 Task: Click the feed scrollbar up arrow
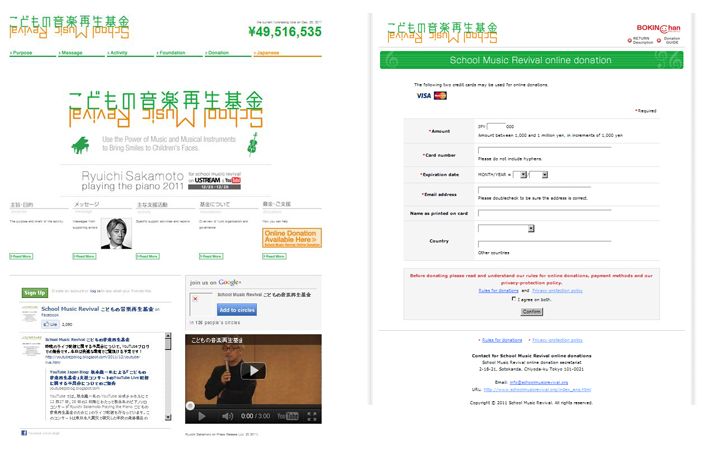[x=168, y=336]
